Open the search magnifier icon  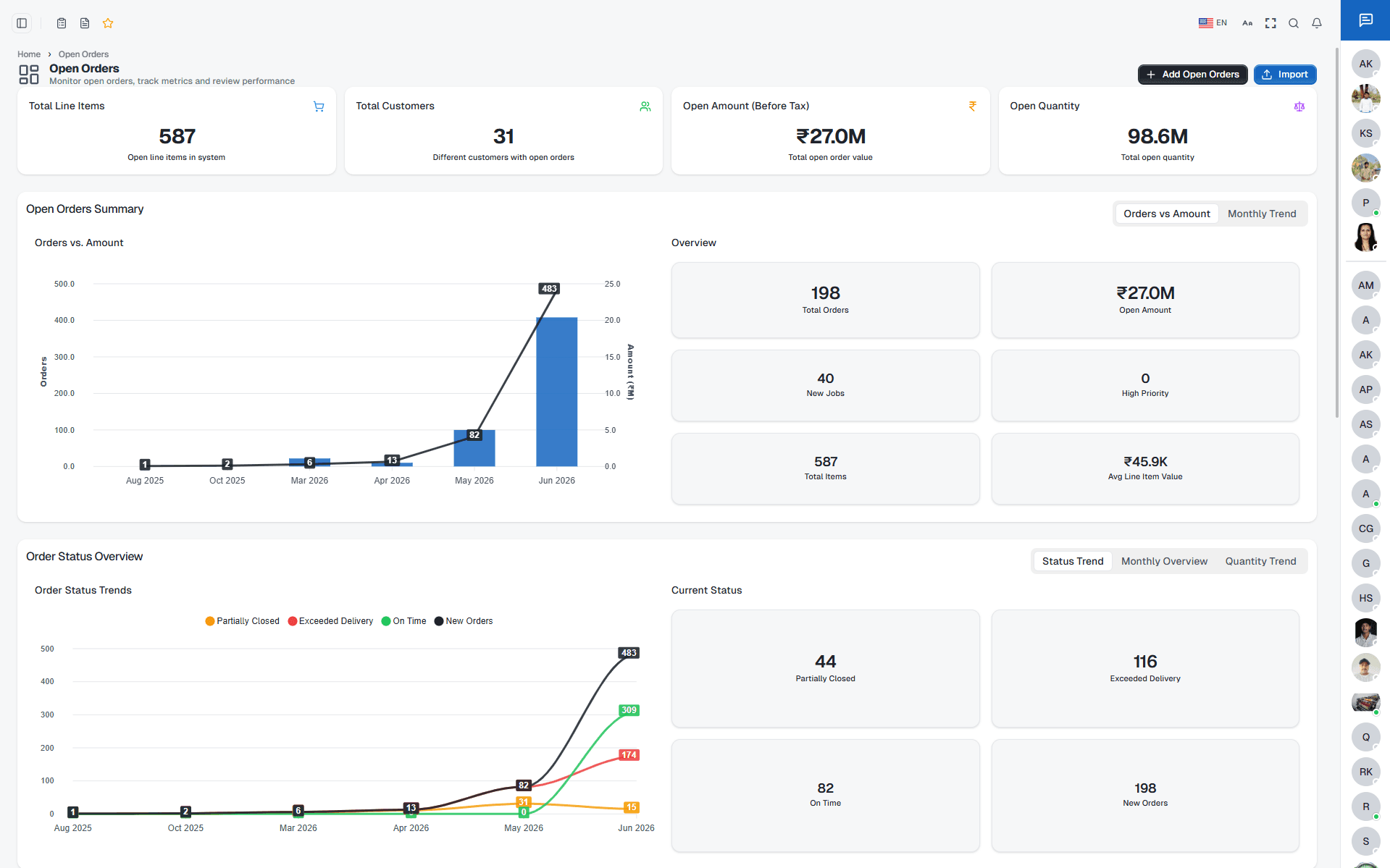coord(1294,23)
